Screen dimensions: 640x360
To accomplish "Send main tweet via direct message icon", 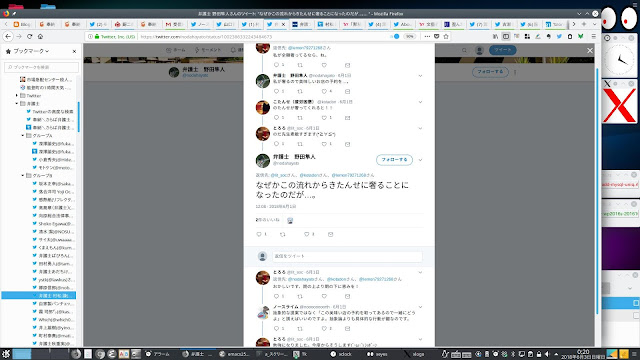I will pyautogui.click(x=331, y=234).
